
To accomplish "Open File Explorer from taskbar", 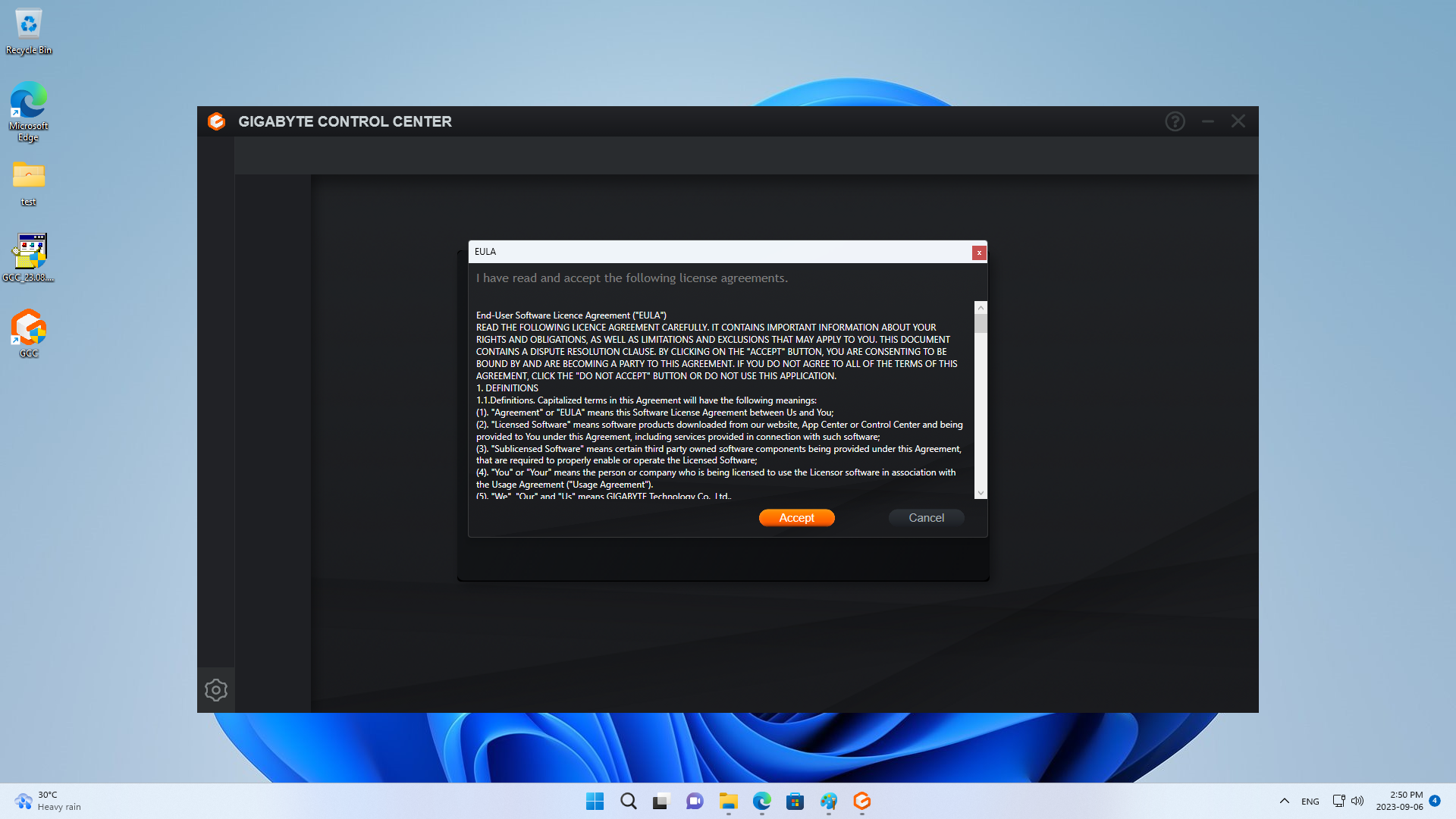I will (728, 802).
